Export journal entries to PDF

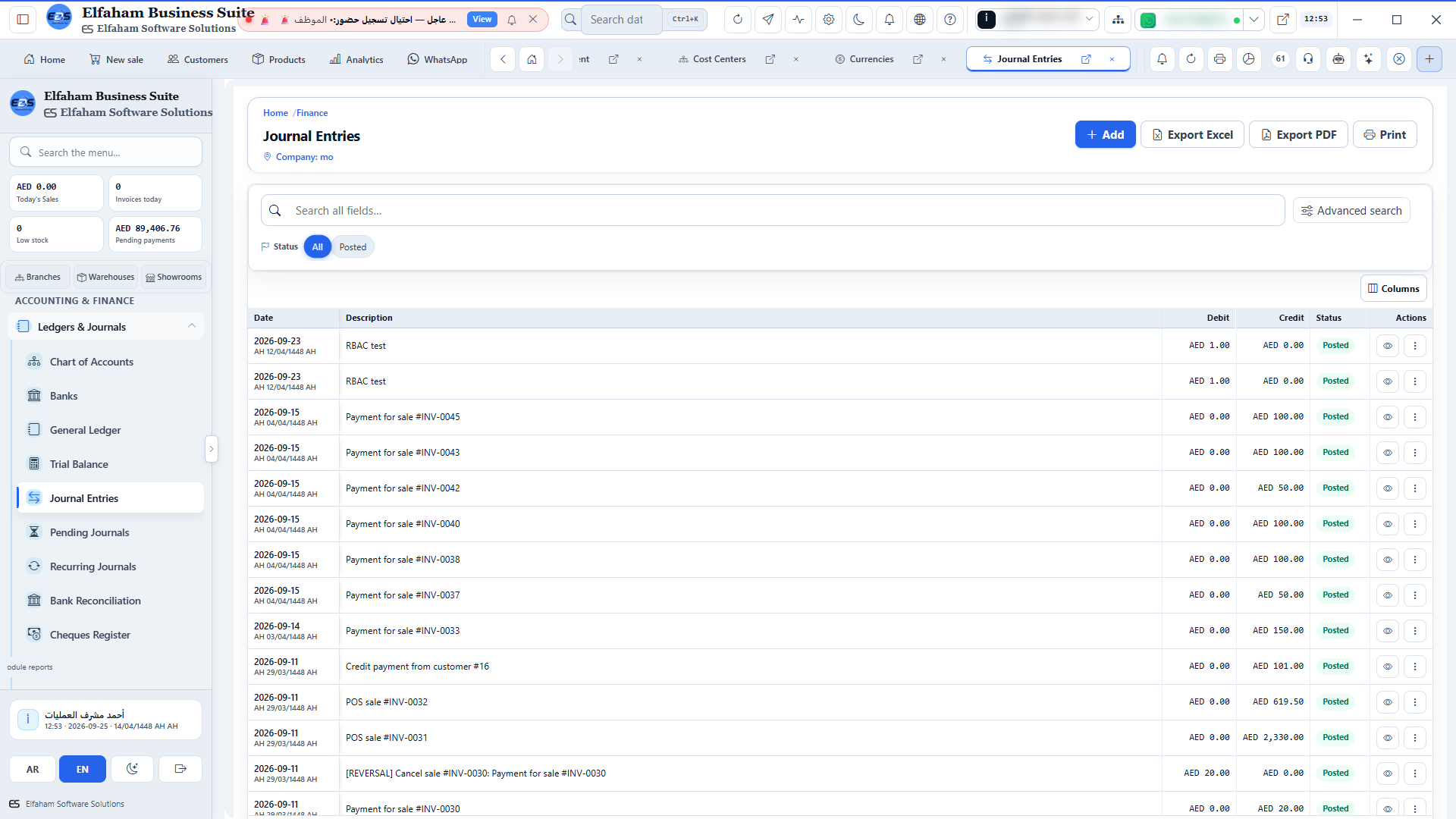pos(1298,134)
